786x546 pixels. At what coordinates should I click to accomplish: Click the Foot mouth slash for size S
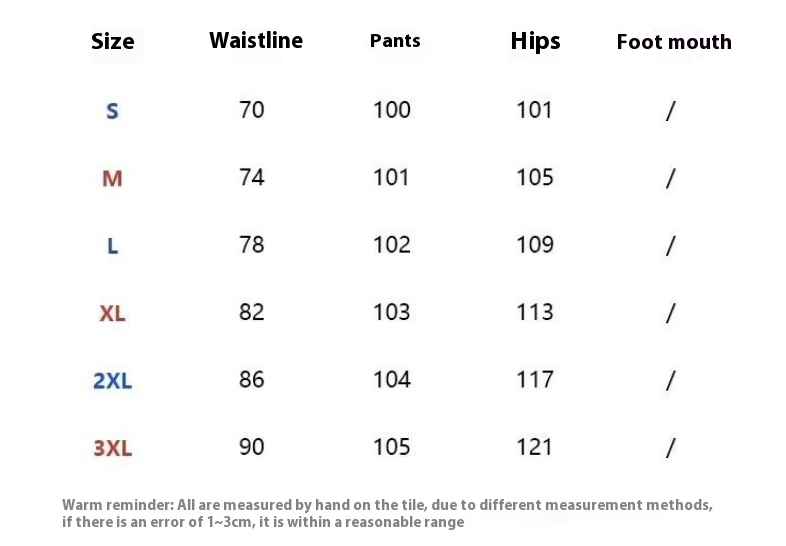(x=670, y=111)
